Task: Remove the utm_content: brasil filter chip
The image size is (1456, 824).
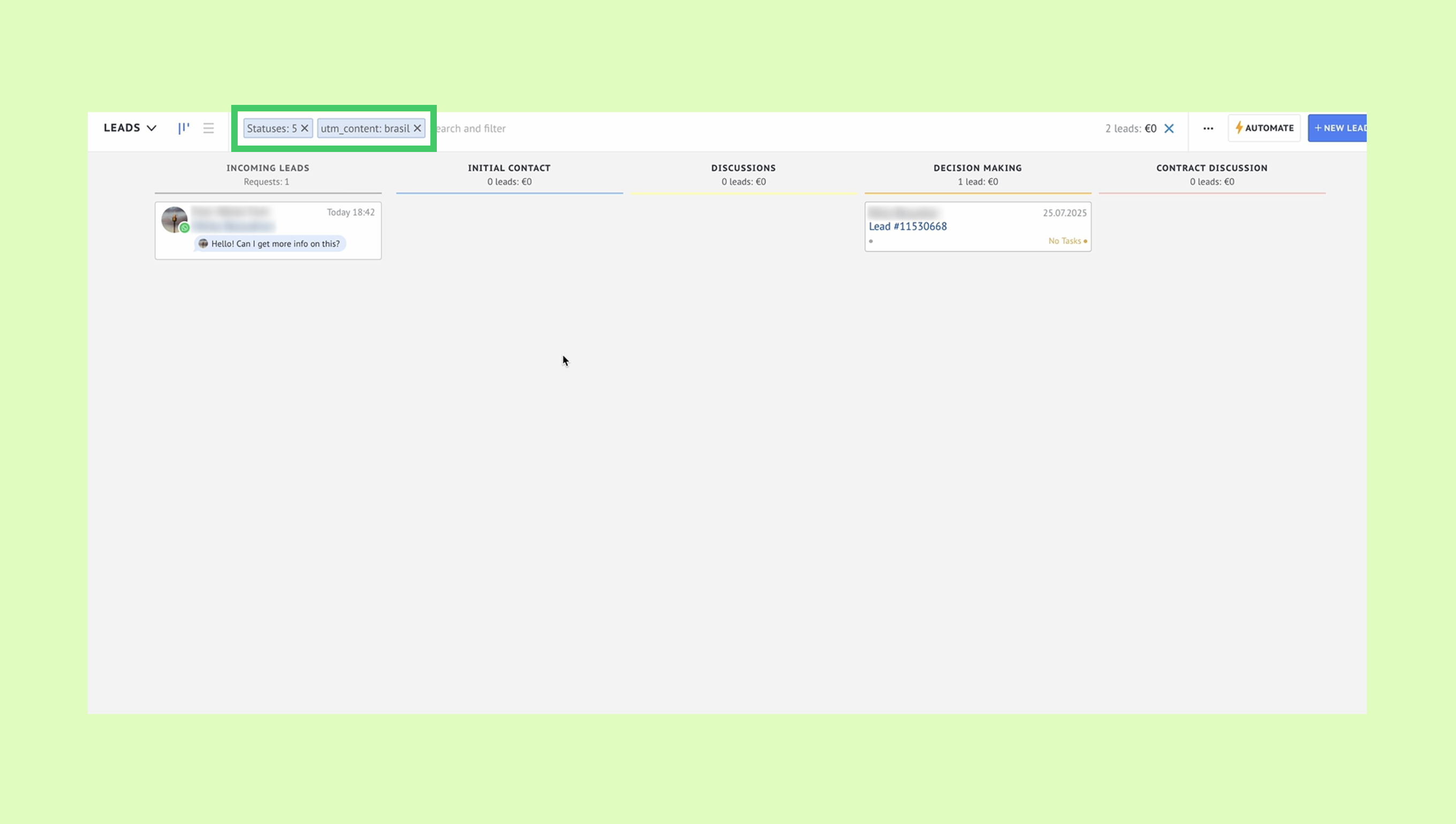Action: 417,128
